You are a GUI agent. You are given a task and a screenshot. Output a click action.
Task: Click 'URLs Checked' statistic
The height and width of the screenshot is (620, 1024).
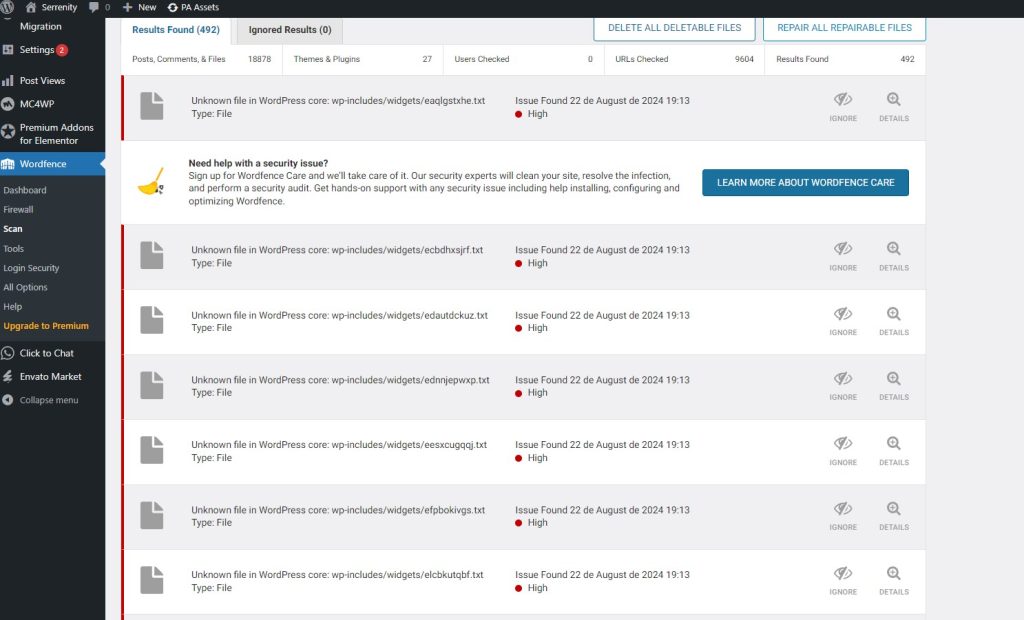tap(684, 59)
